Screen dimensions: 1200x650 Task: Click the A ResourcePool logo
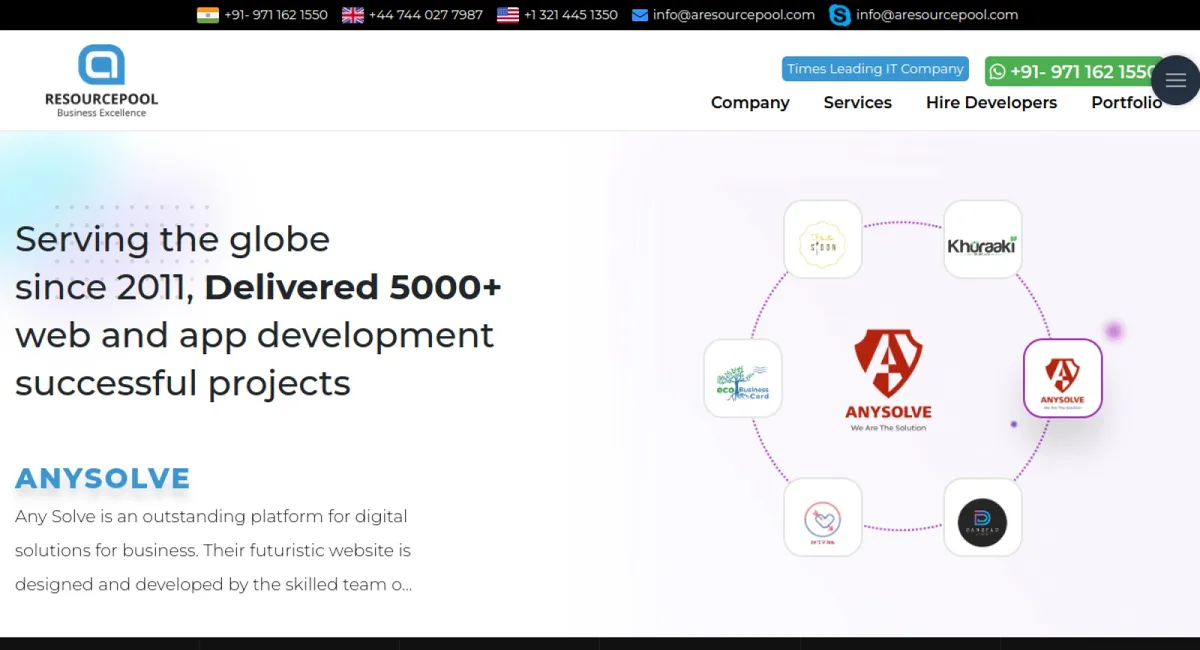tap(101, 81)
